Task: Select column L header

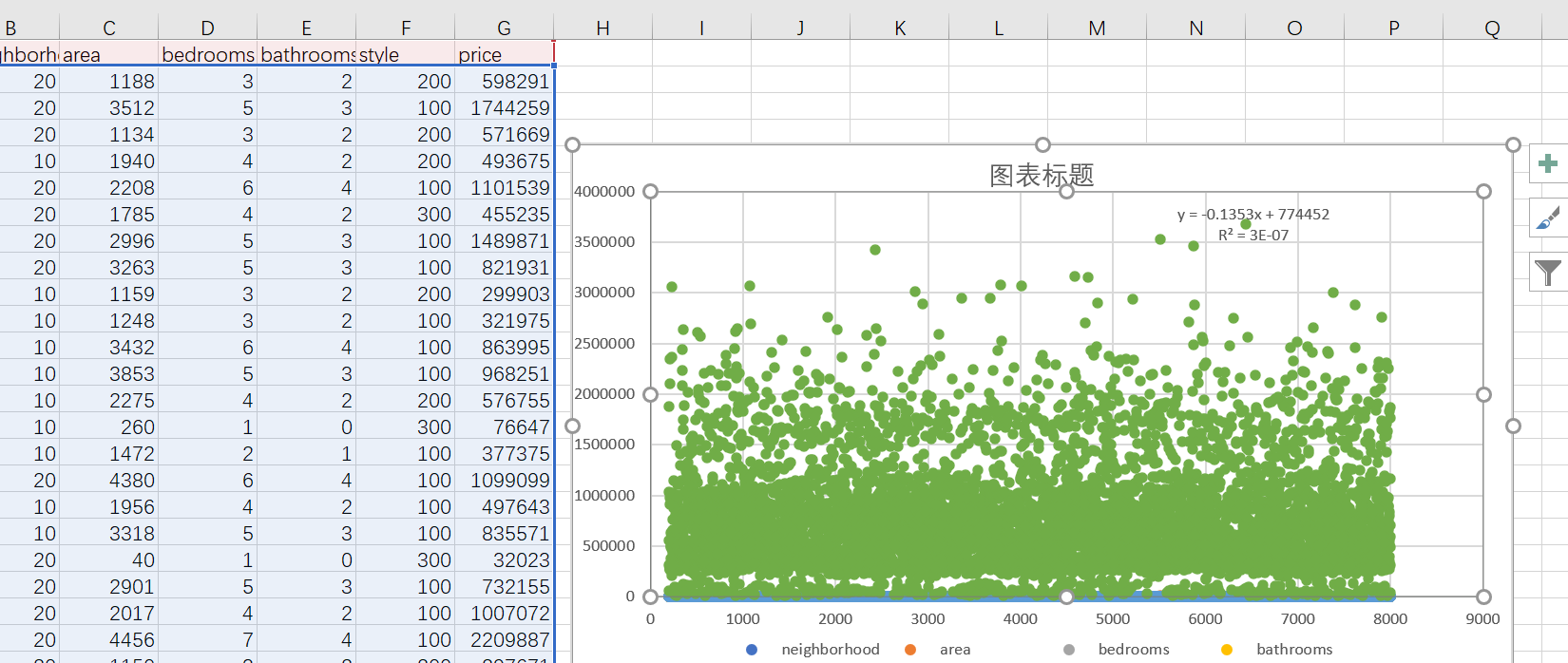Action: pos(998,28)
